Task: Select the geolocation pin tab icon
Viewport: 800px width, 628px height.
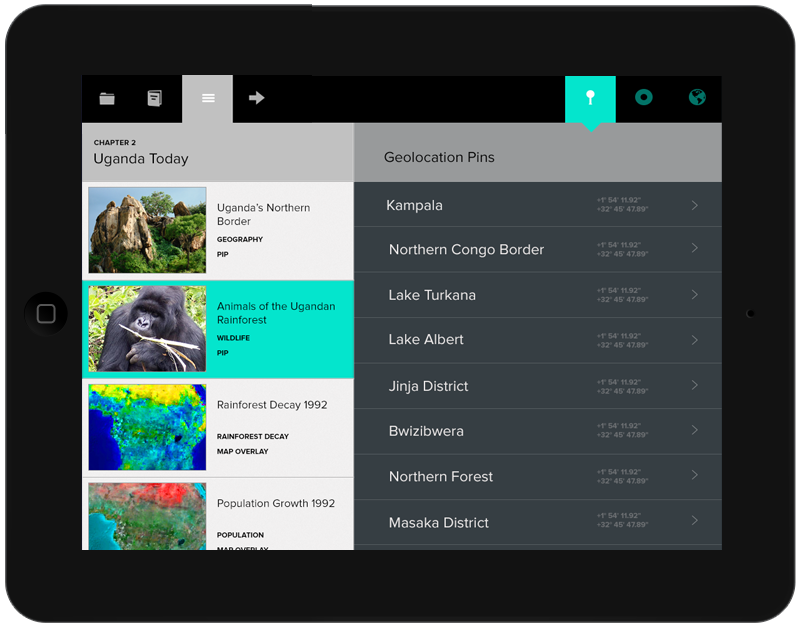Action: coord(590,98)
